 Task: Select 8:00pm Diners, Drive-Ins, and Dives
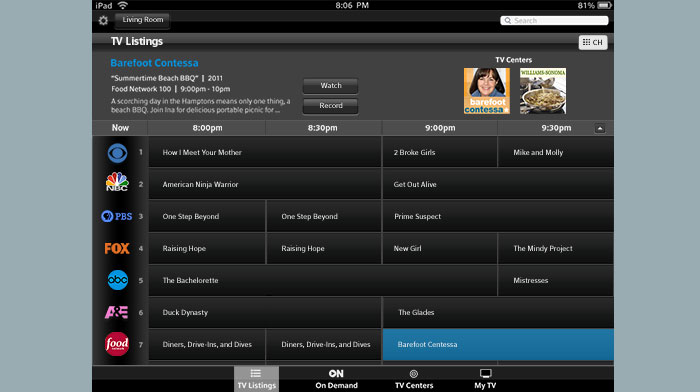tap(207, 345)
